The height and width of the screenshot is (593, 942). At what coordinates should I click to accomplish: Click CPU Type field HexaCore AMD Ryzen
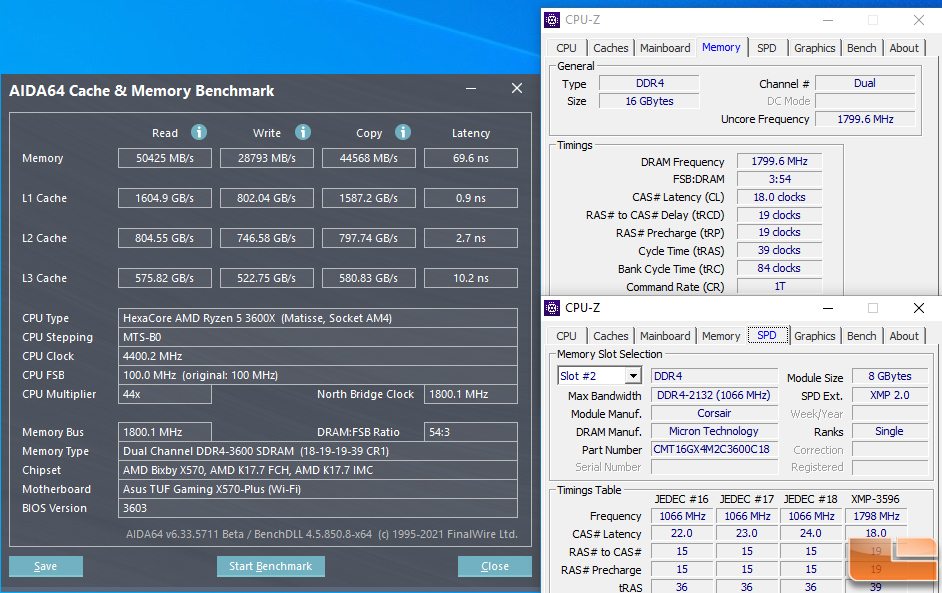(x=318, y=318)
